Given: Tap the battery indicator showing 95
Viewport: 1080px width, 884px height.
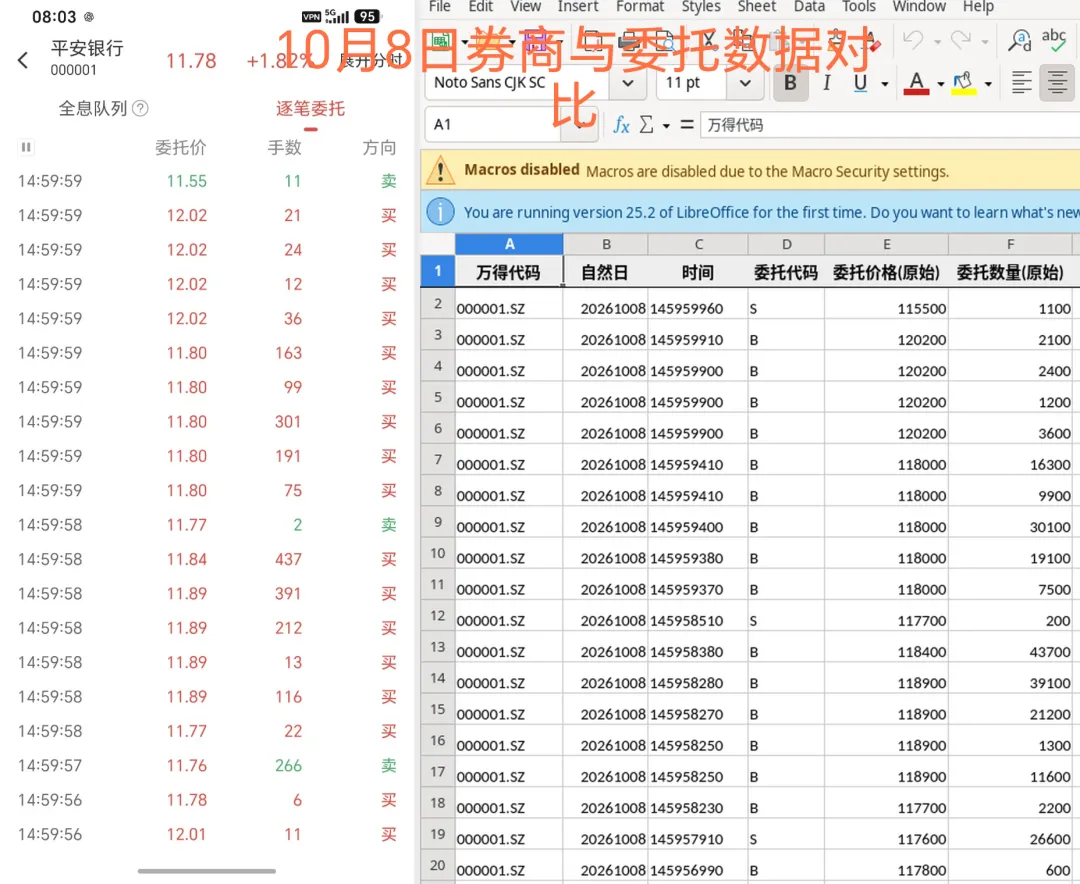Looking at the screenshot, I should [x=367, y=17].
